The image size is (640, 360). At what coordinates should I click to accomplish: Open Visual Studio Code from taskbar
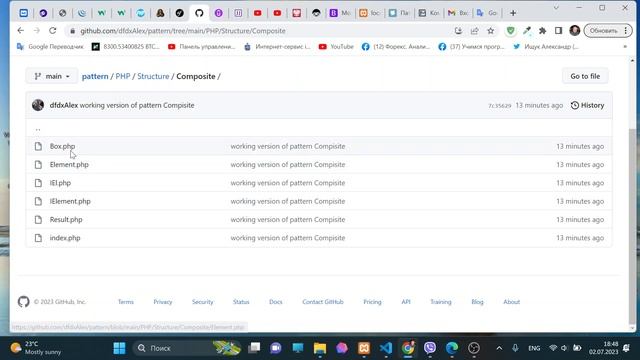click(386, 348)
